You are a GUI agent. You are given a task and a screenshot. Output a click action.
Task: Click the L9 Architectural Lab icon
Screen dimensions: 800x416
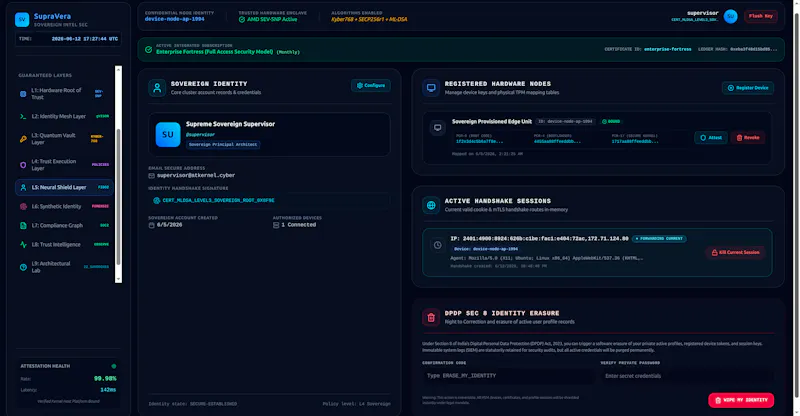[23, 267]
